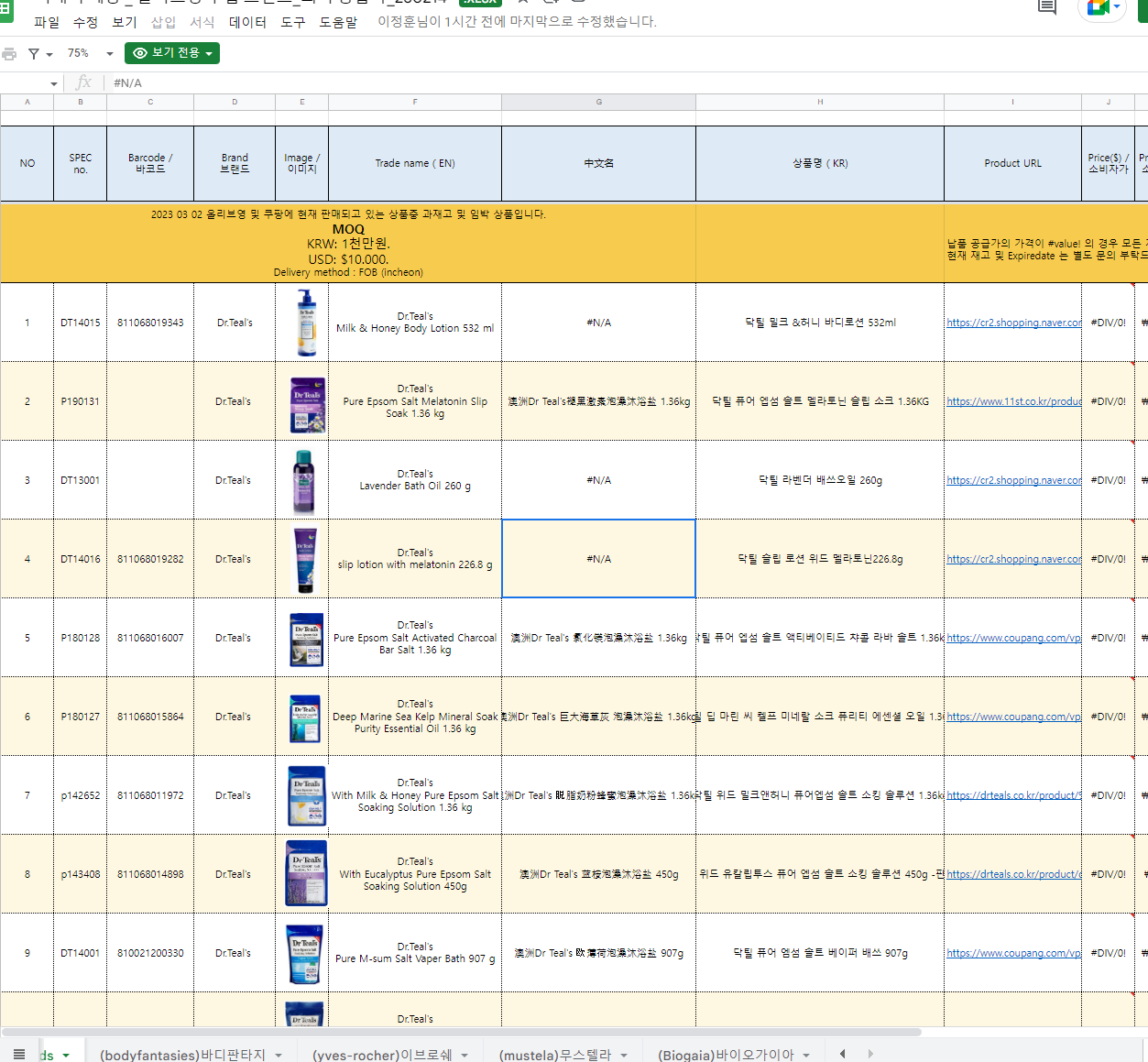The height and width of the screenshot is (1062, 1148).
Task: Select the 'Product URL' header cell
Action: pos(1012,164)
